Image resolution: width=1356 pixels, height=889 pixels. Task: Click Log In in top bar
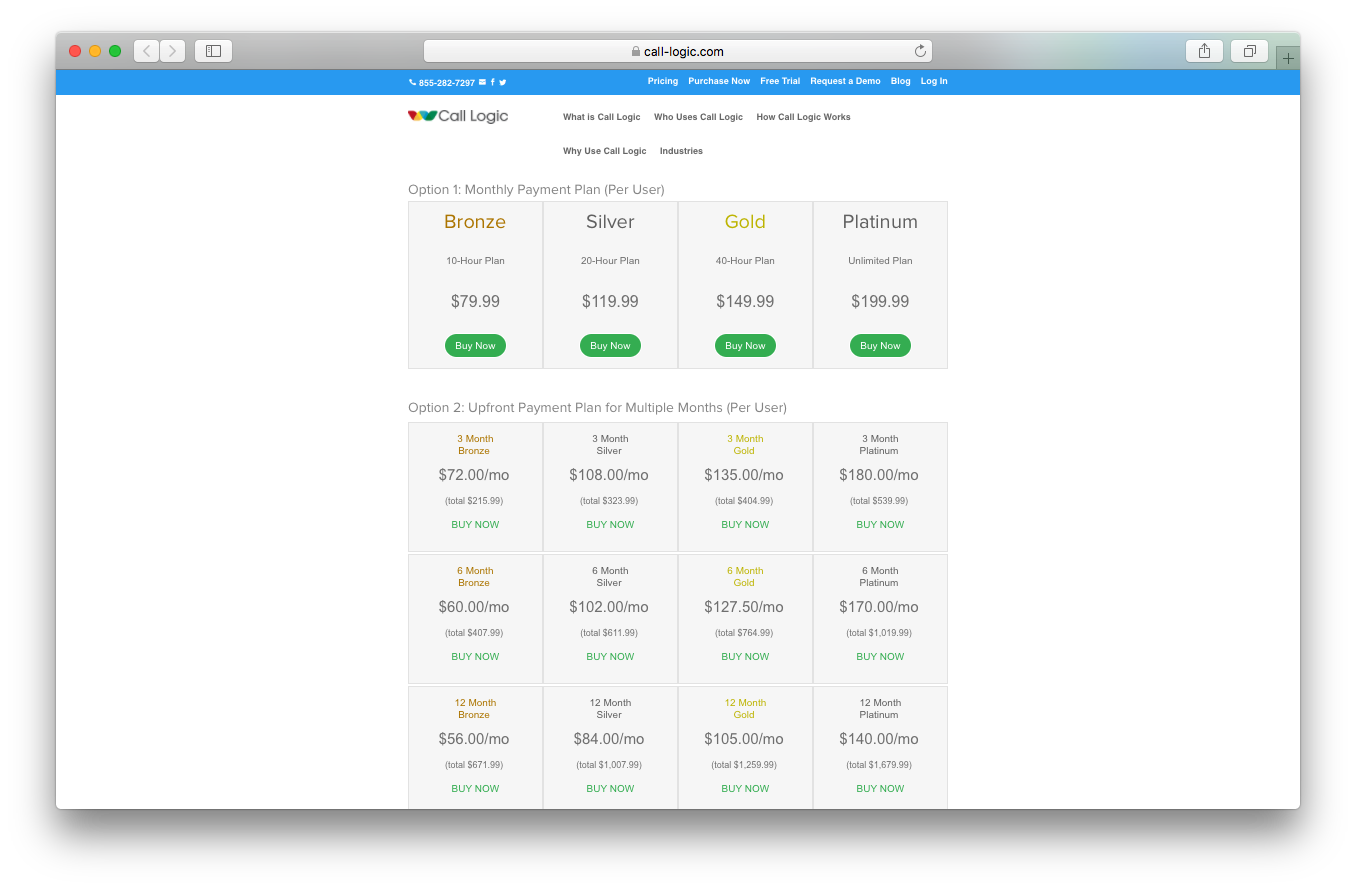tap(934, 81)
